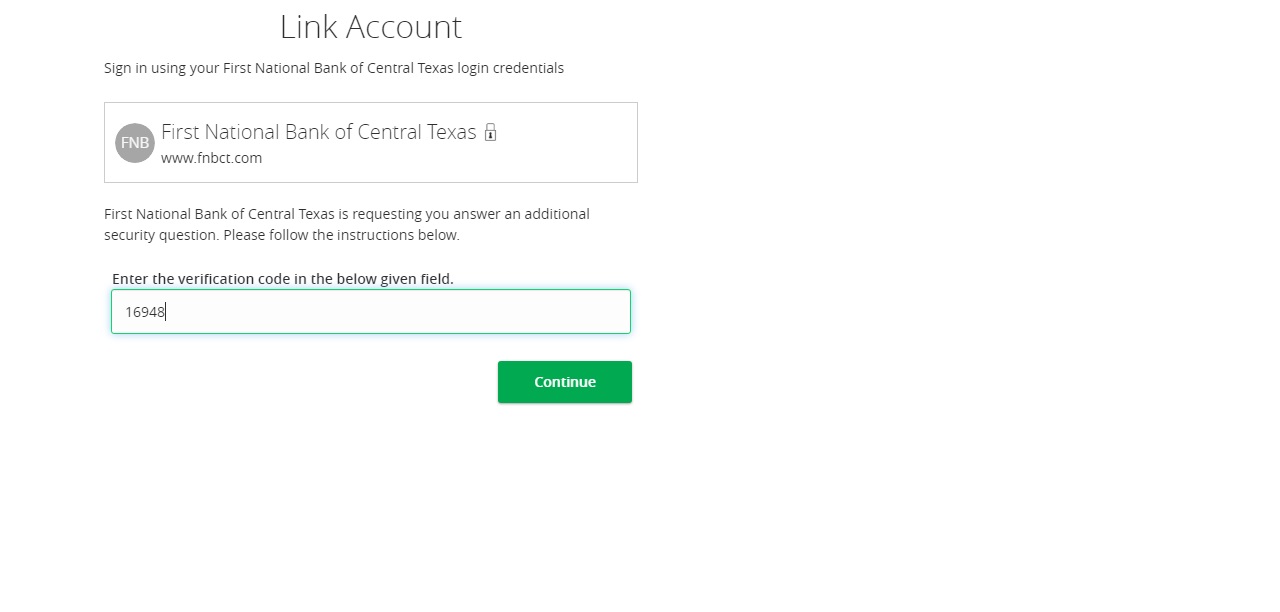This screenshot has height=612, width=1280.
Task: Click 'security question' in the instruction paragraph
Action: [160, 236]
